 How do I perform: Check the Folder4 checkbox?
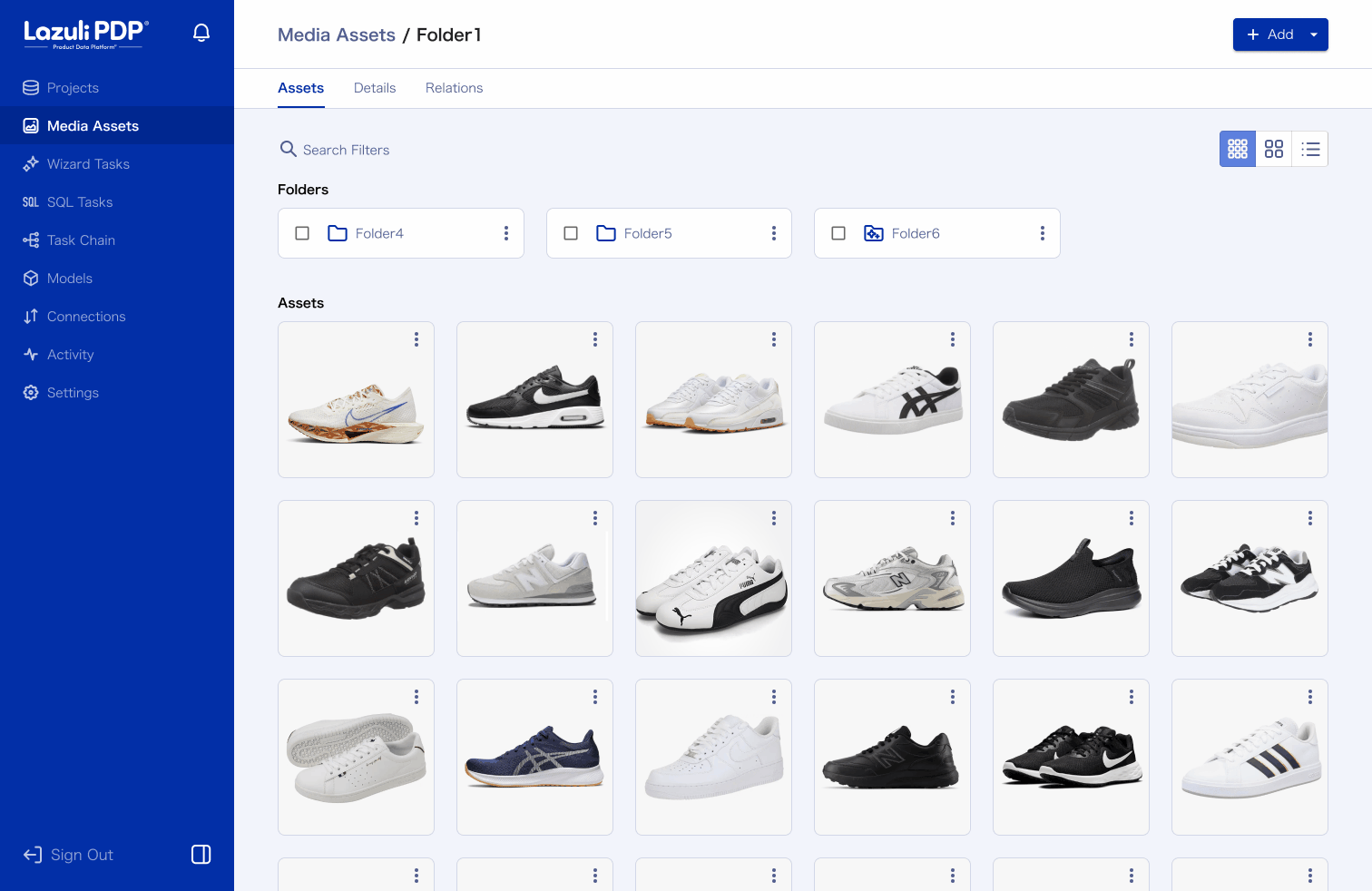point(302,233)
